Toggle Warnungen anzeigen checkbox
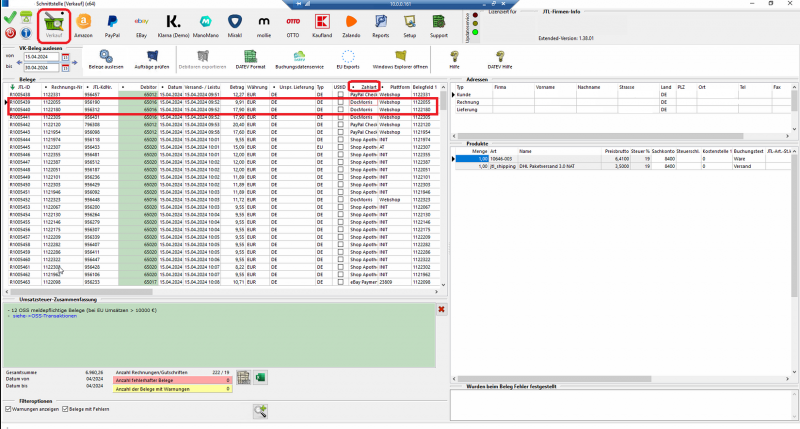This screenshot has width=800, height=429. click(10, 409)
